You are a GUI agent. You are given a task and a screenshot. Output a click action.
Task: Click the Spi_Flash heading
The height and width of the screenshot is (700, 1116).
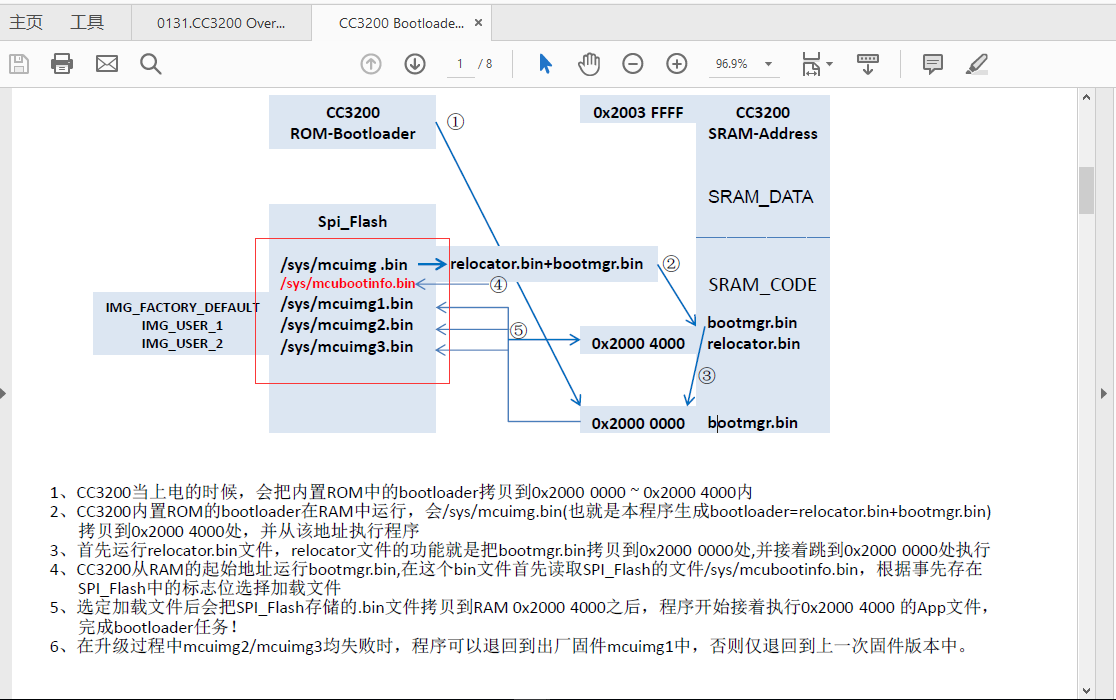352,222
